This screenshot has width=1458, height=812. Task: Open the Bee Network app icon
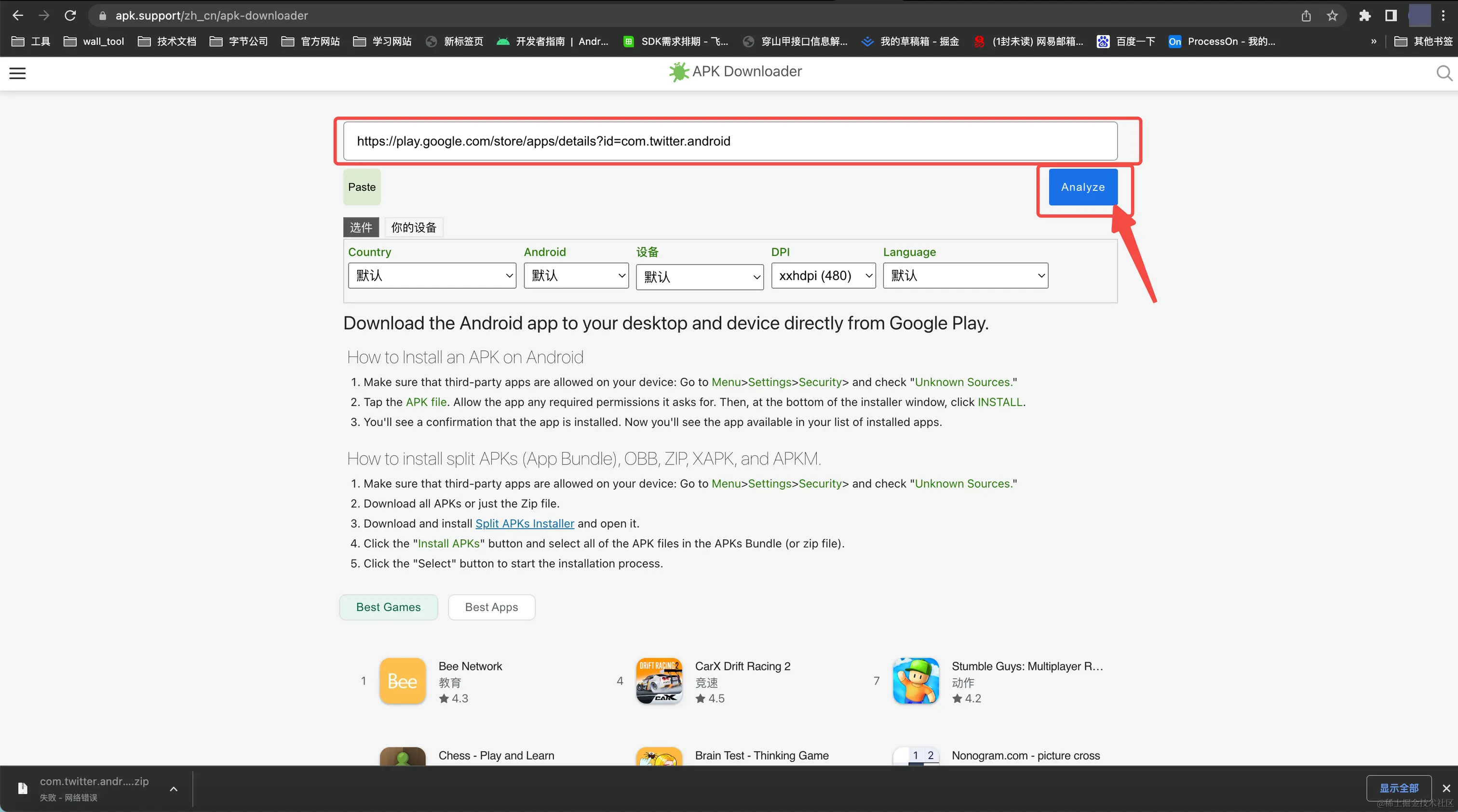403,681
